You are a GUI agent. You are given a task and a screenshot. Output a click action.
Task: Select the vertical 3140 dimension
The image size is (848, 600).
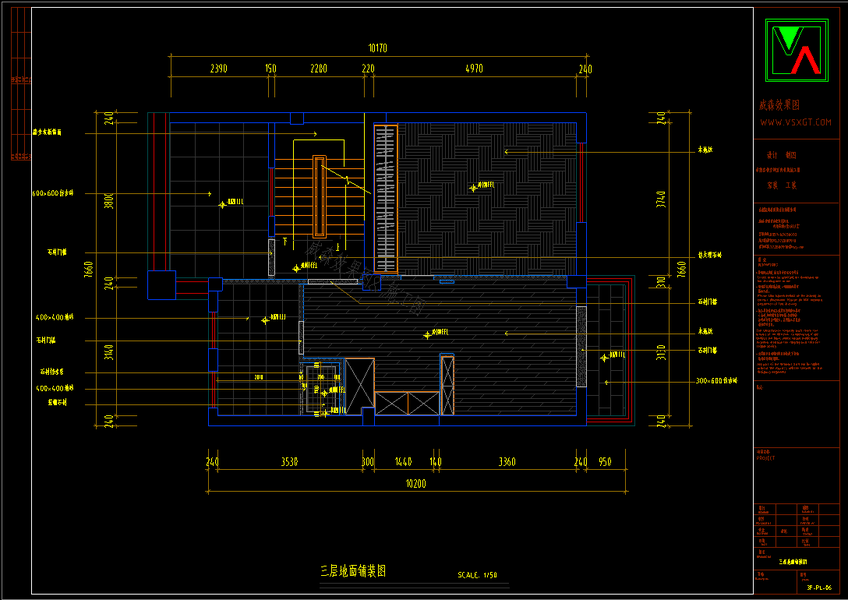click(109, 352)
